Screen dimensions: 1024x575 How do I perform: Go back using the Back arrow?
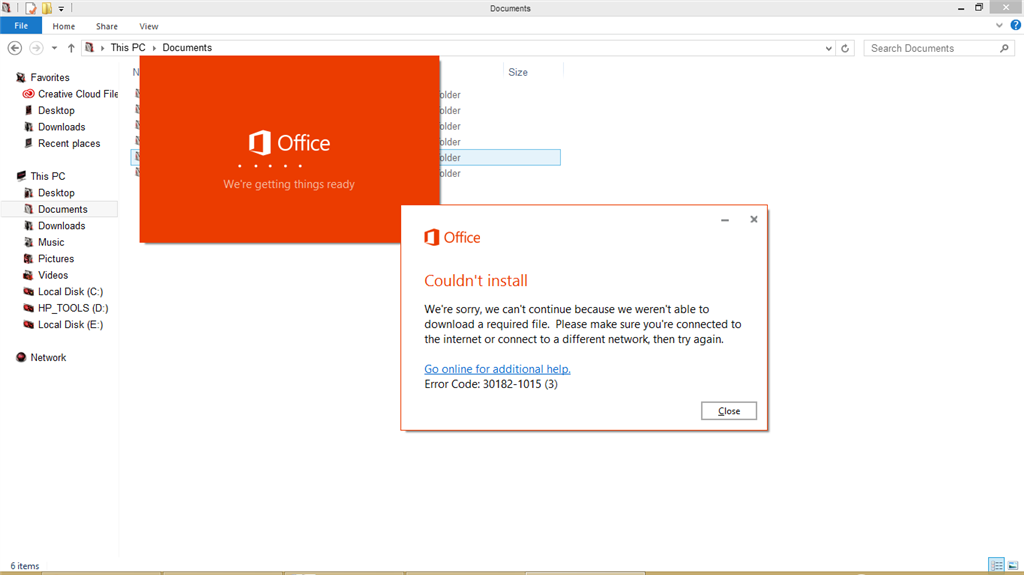[15, 48]
